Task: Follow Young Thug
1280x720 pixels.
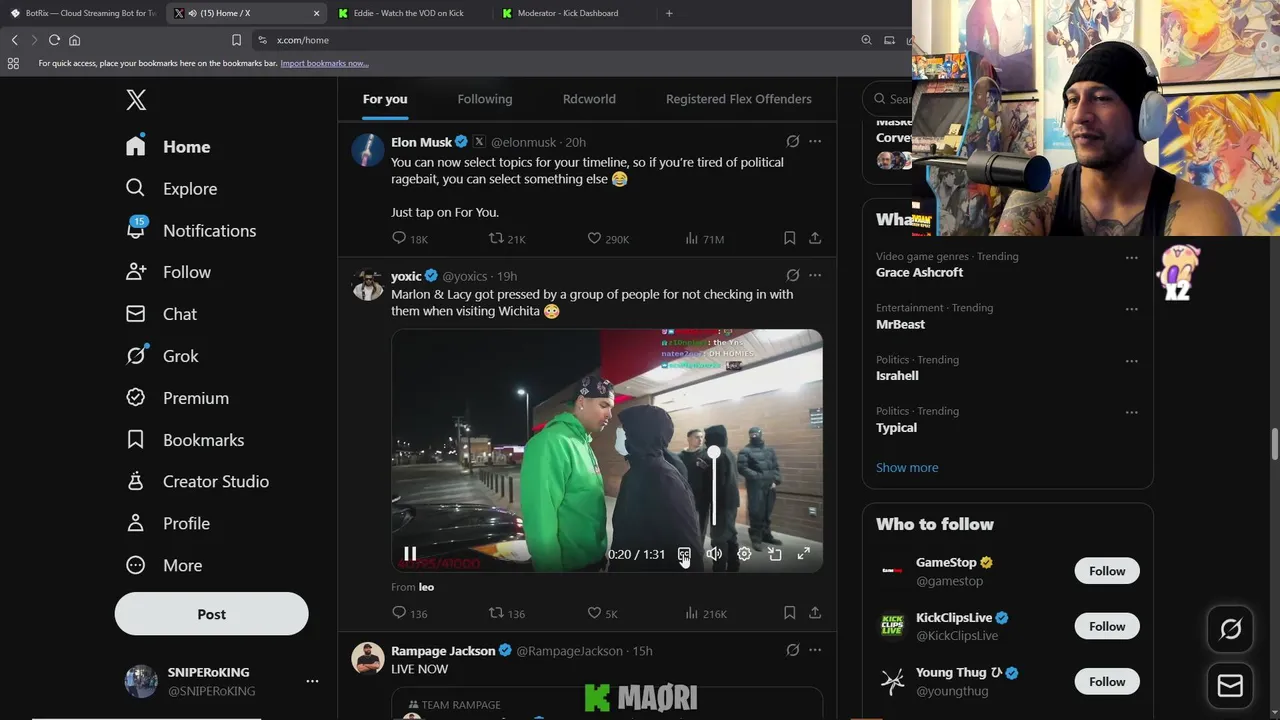Action: pyautogui.click(x=1107, y=681)
